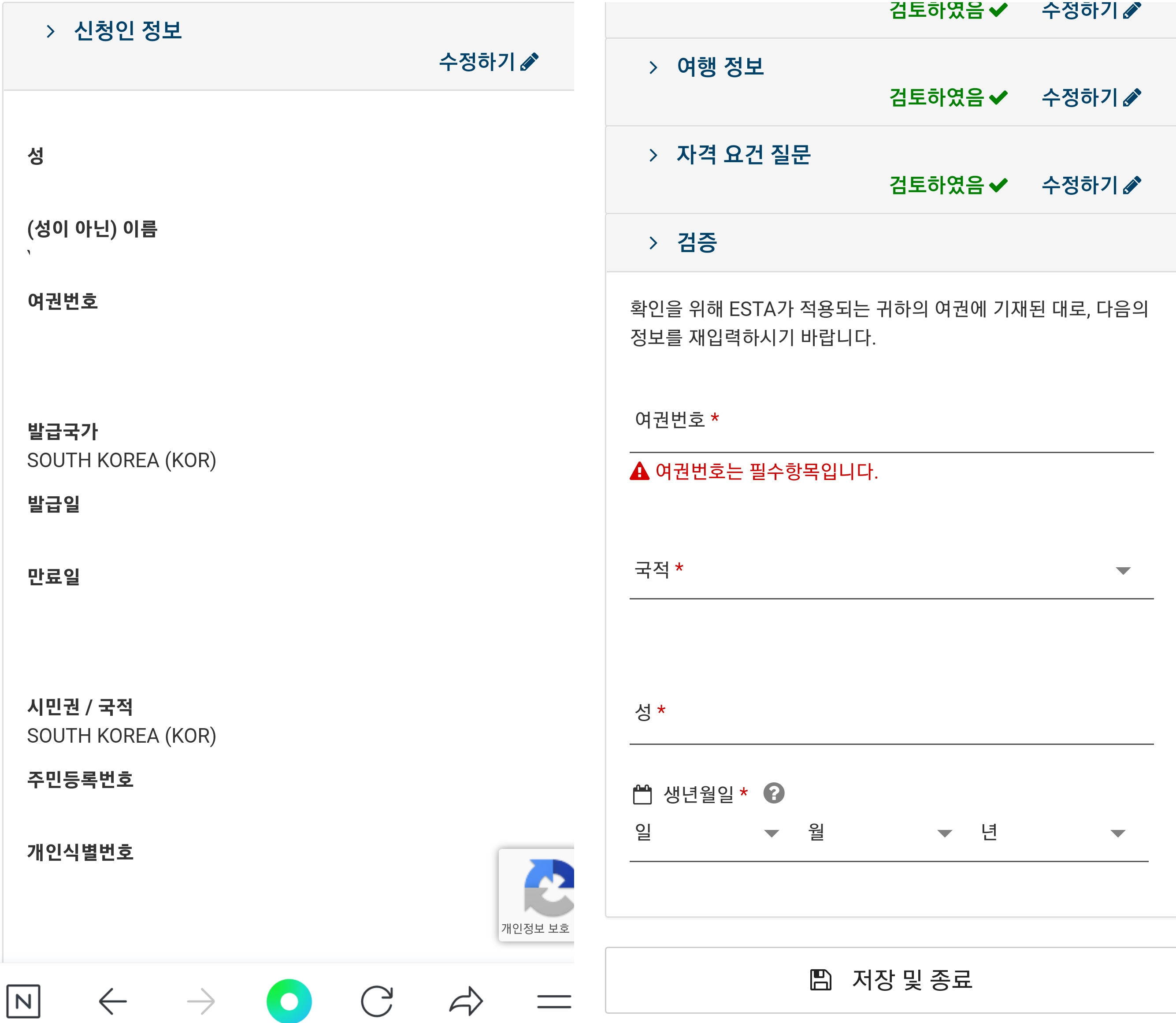Click the 발급일 label
This screenshot has height=1023, width=1176.
[x=54, y=504]
